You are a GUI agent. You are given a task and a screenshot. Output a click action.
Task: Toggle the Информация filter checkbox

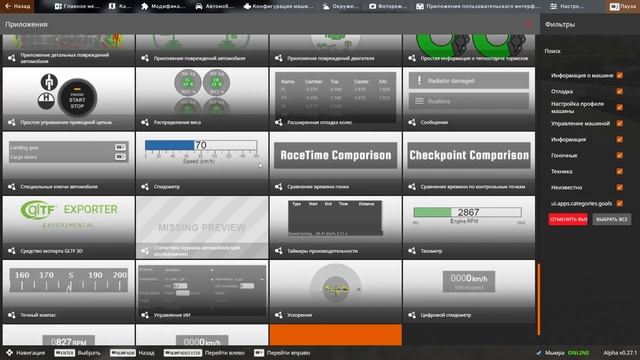point(619,139)
